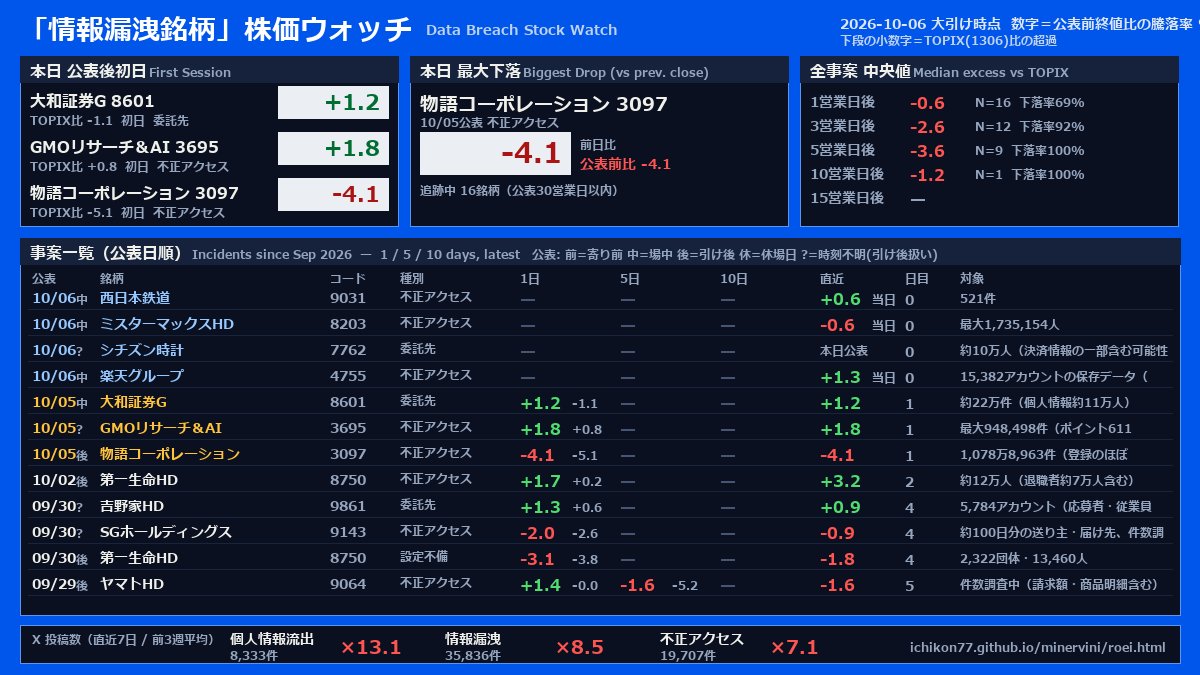Click the 3営業日後 median value -2.6

pos(927,127)
